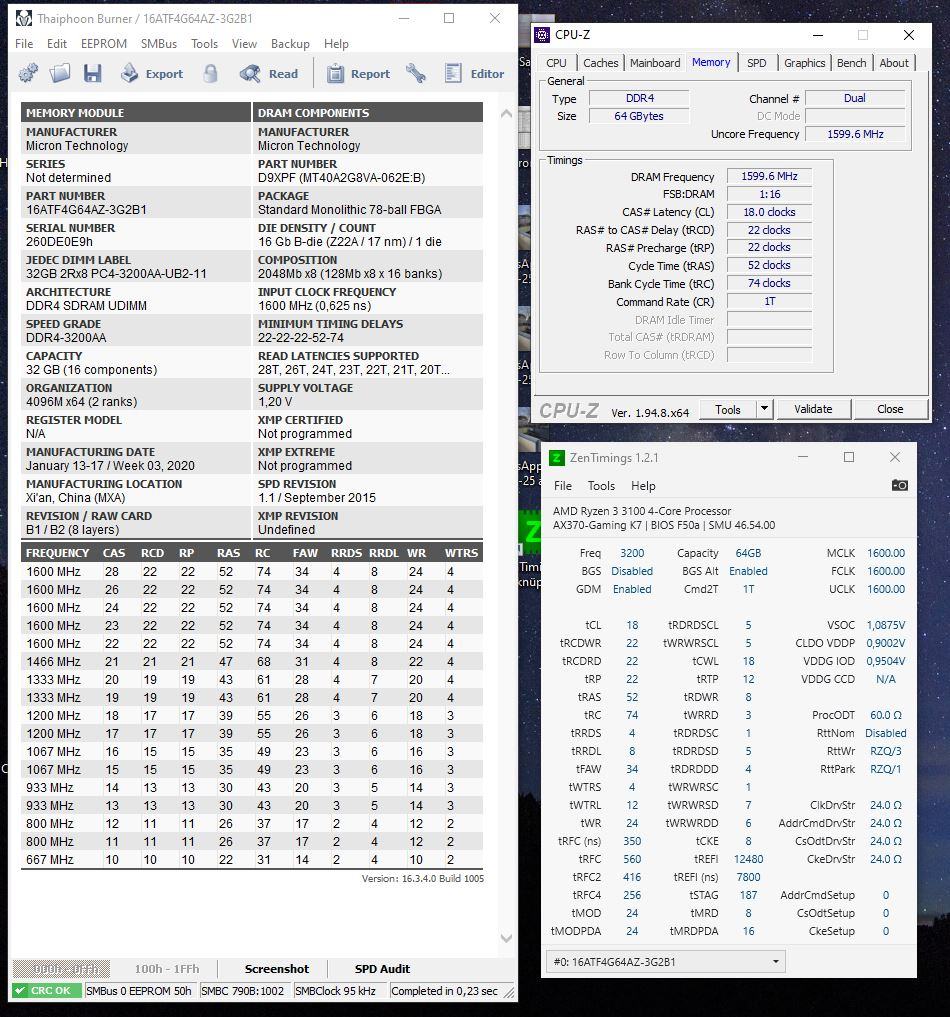The height and width of the screenshot is (1017, 950).
Task: Click Export in the Thaiphoon Burner toolbar
Action: click(152, 73)
